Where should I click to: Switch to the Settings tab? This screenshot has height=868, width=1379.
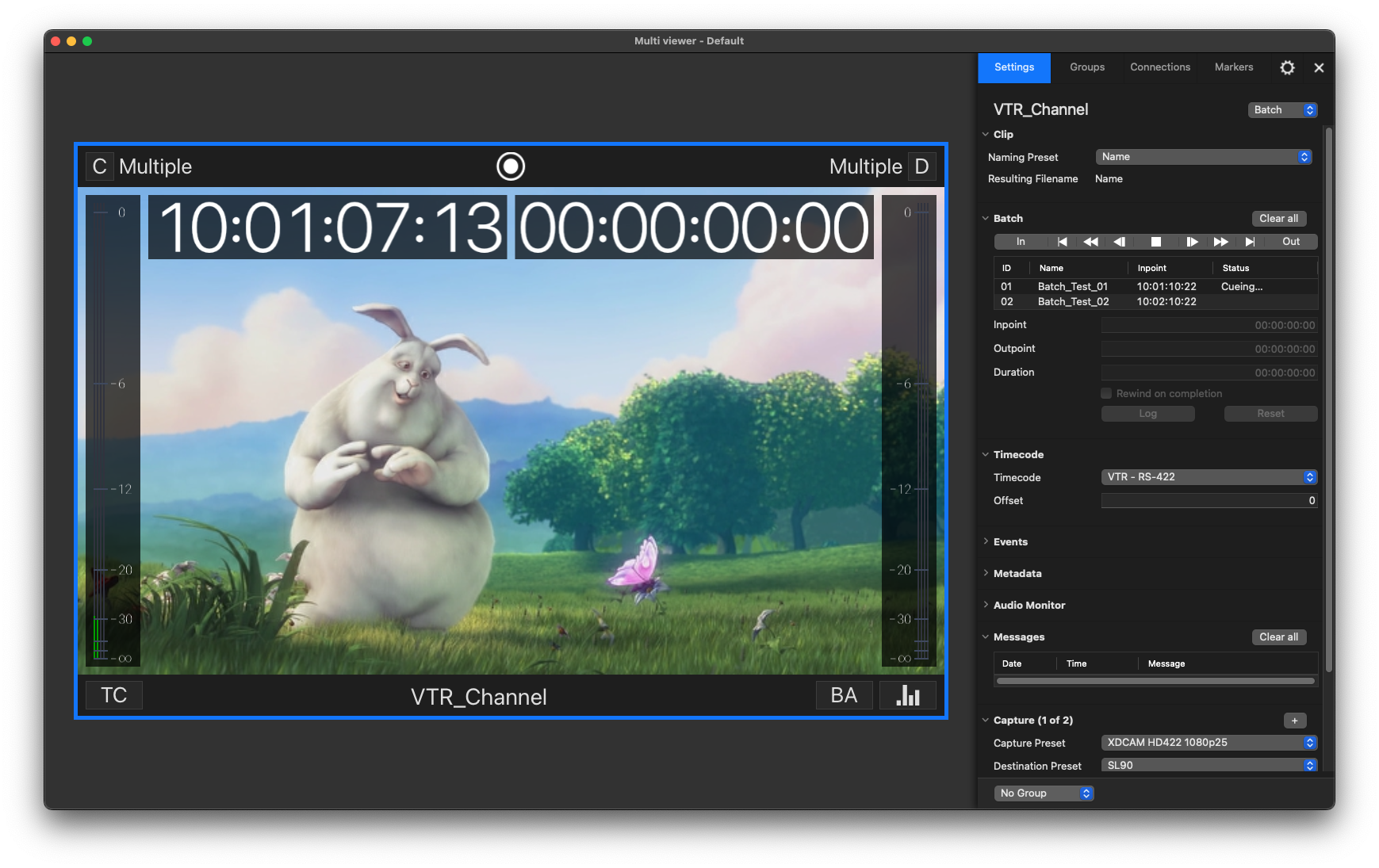1014,68
